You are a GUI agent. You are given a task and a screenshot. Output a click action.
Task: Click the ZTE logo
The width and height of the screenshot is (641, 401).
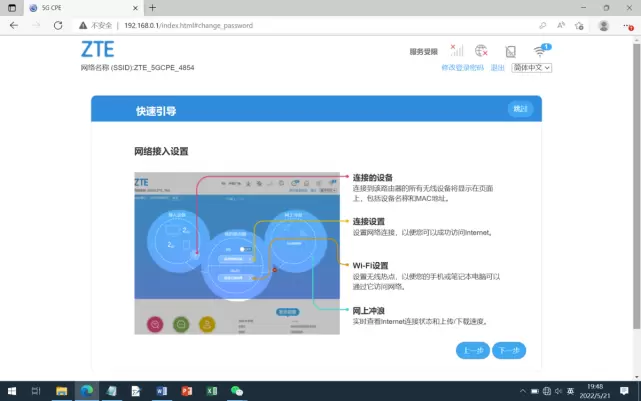click(x=97, y=49)
